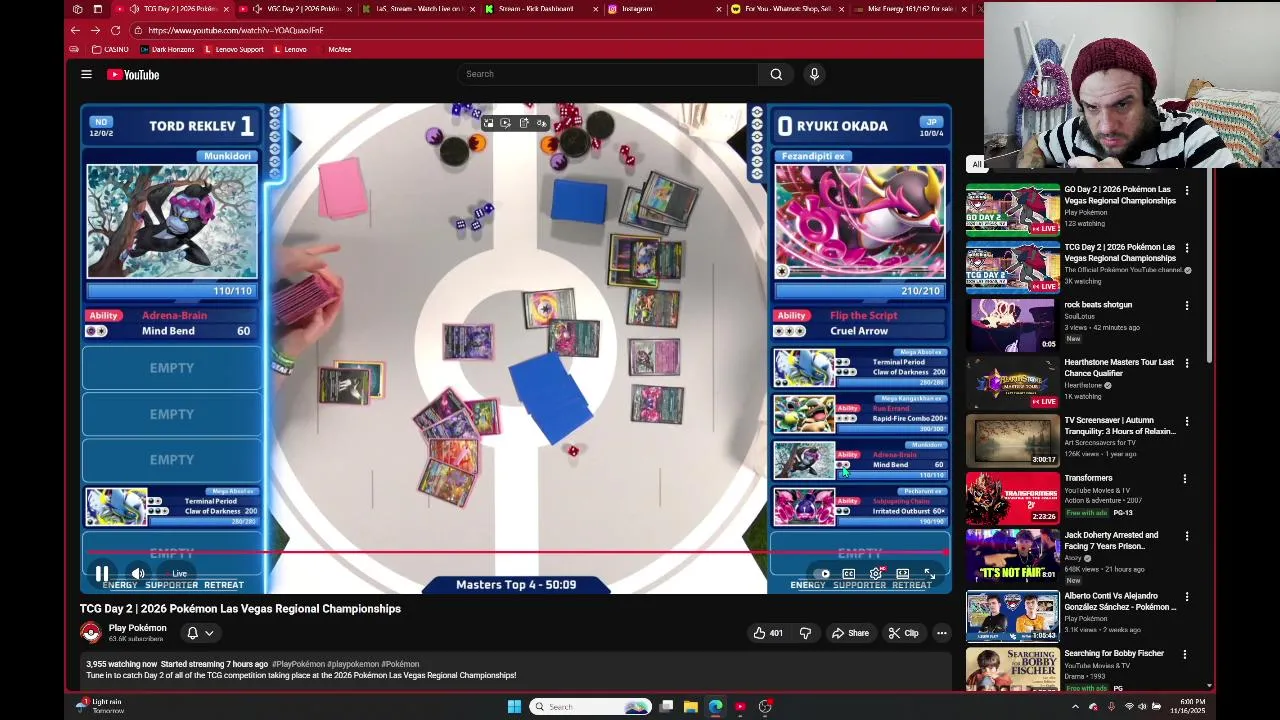The image size is (1280, 720).
Task: Open options for GO Day 2 video
Action: [x=1187, y=190]
